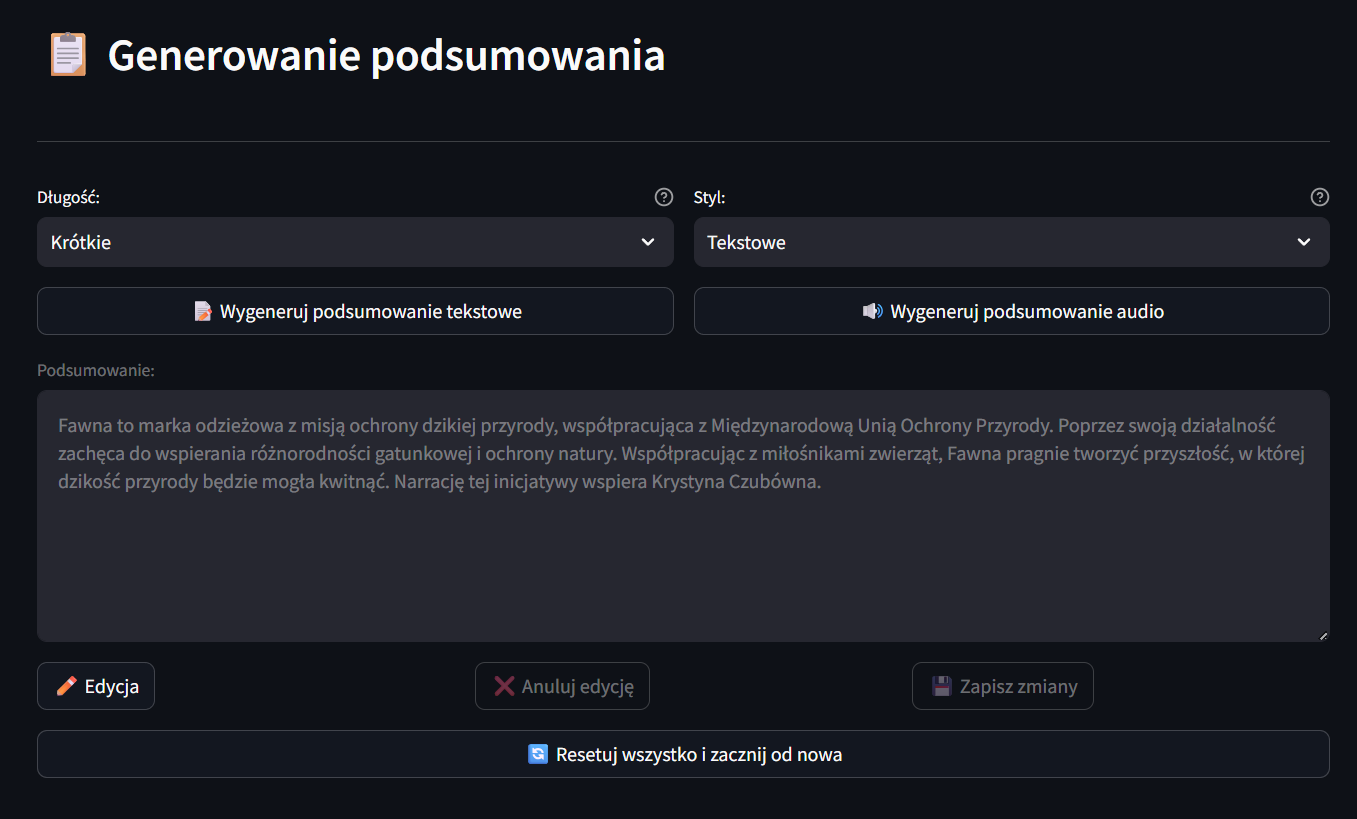Open the help tooltip for Styl

tap(1319, 197)
